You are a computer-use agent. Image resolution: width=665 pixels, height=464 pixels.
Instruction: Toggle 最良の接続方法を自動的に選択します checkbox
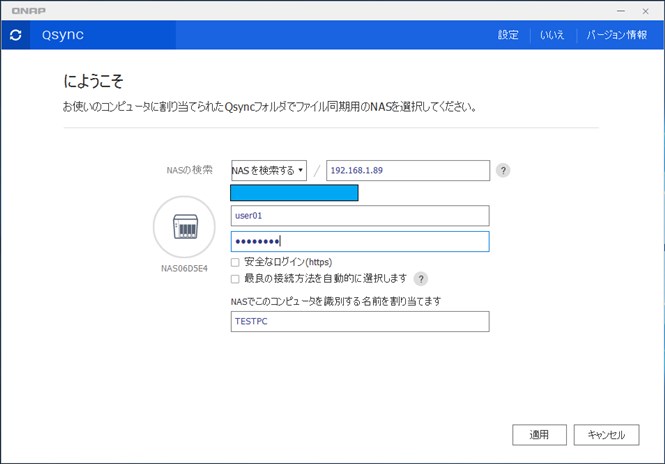pos(235,279)
